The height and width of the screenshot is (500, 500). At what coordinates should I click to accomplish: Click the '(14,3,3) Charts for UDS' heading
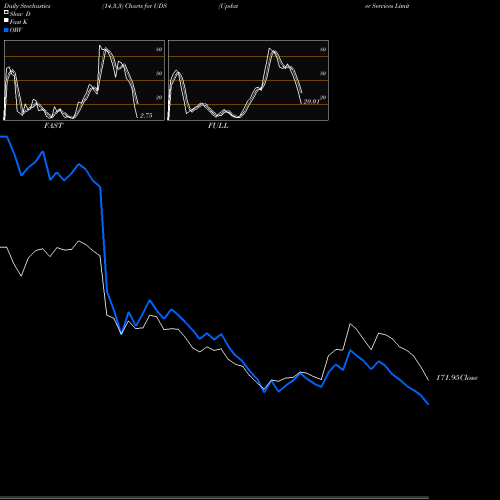135,6
